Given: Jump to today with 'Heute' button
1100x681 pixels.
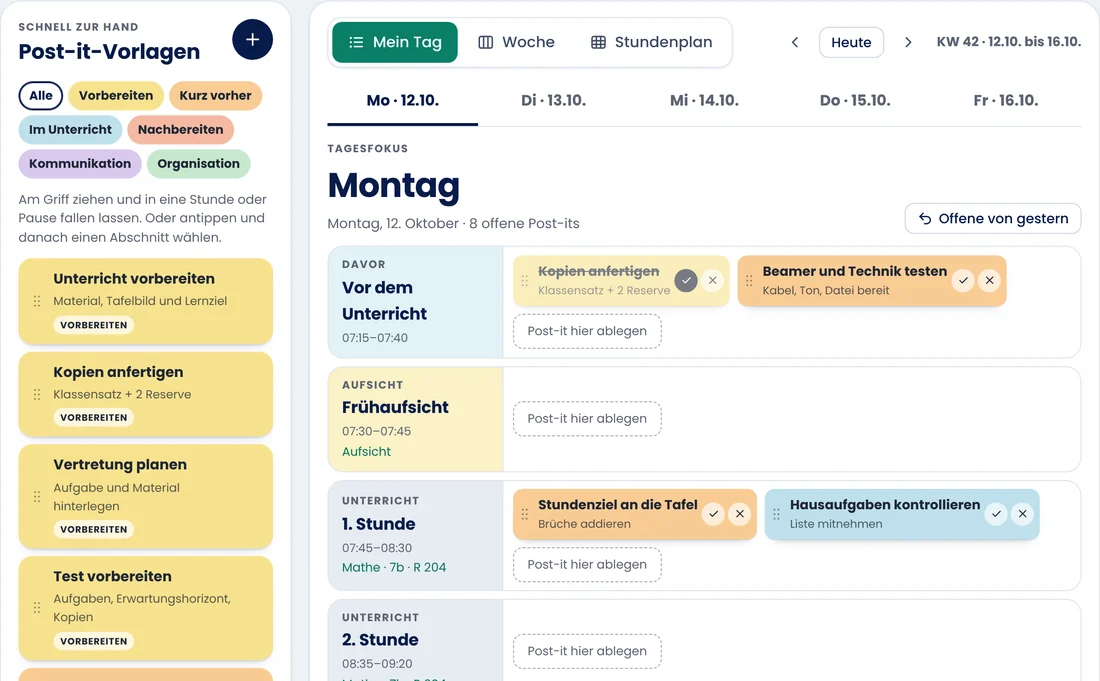Looking at the screenshot, I should [x=851, y=42].
